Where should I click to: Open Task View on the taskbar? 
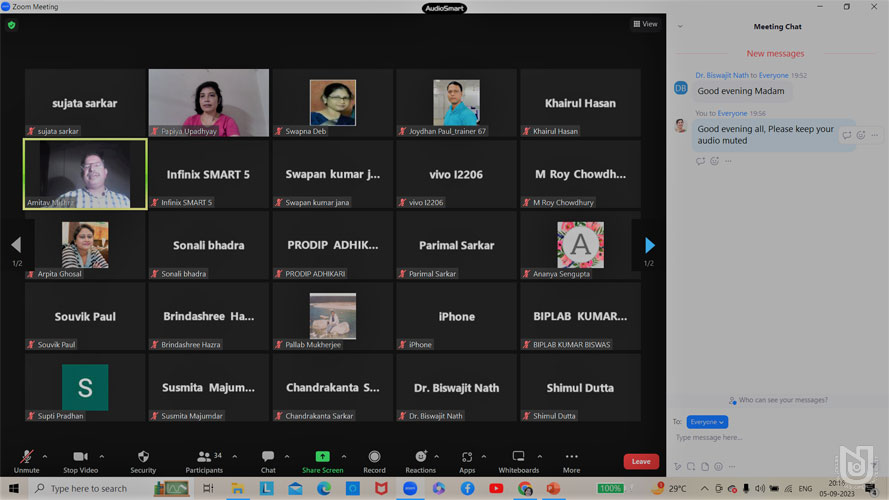(208, 488)
